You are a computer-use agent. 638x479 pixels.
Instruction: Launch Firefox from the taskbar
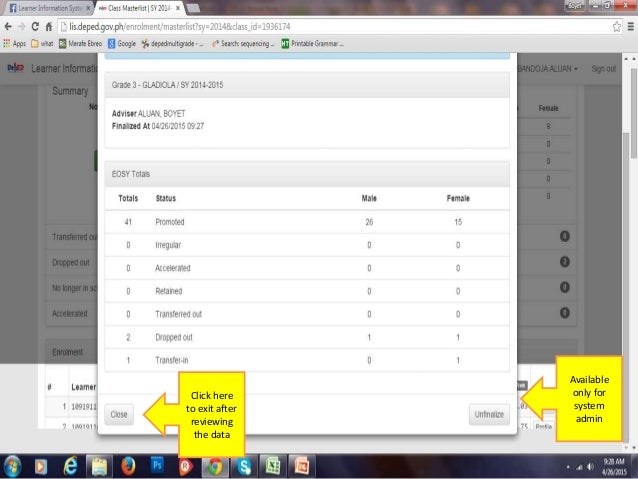pos(128,466)
